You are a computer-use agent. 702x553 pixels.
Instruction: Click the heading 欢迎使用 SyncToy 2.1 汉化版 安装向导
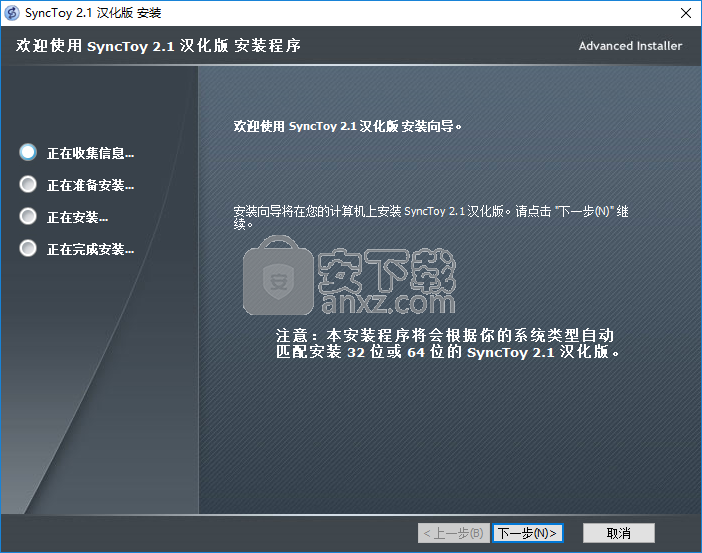347,126
